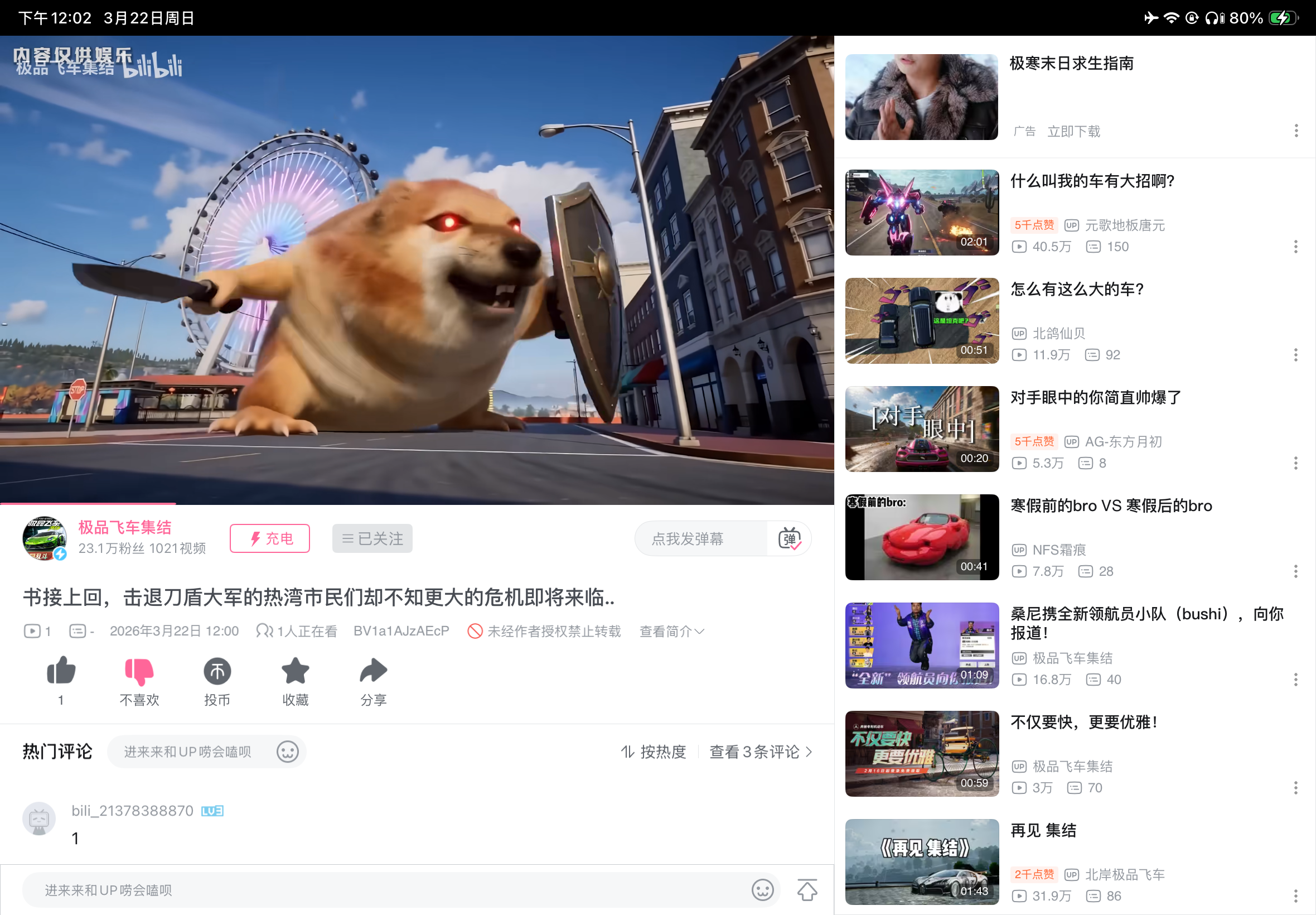This screenshot has height=915, width=1316.
Task: Click the bottom comment input field
Action: click(x=401, y=890)
